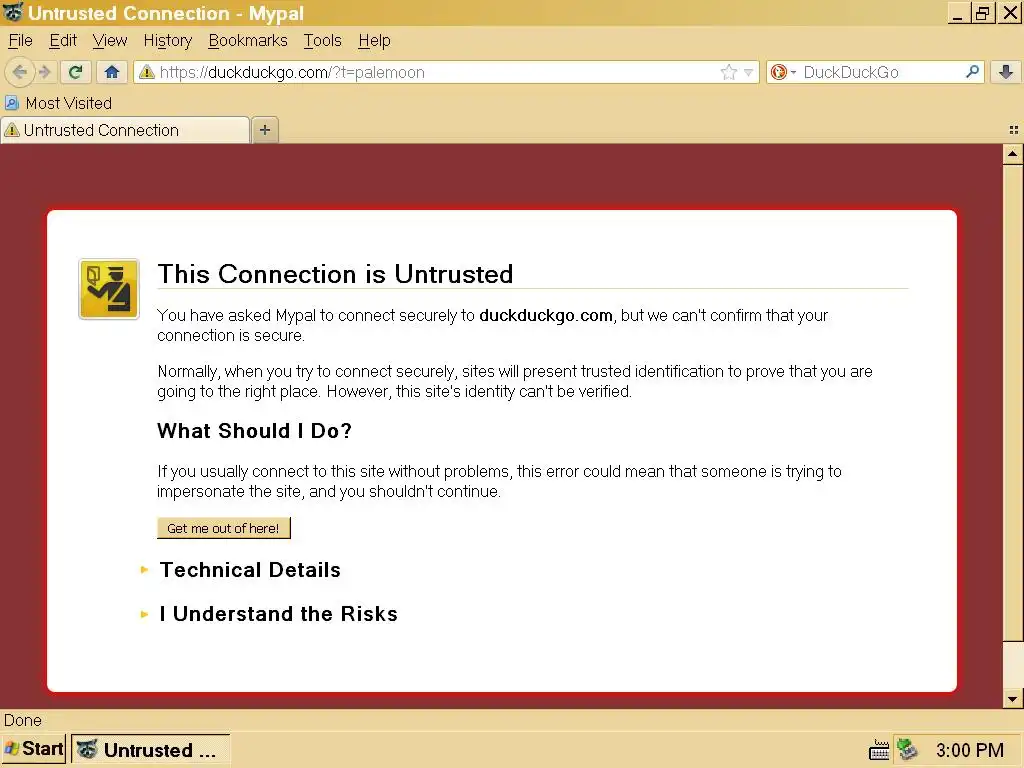Click the Untrusted taskbar window button
The image size is (1024, 768).
(x=150, y=749)
